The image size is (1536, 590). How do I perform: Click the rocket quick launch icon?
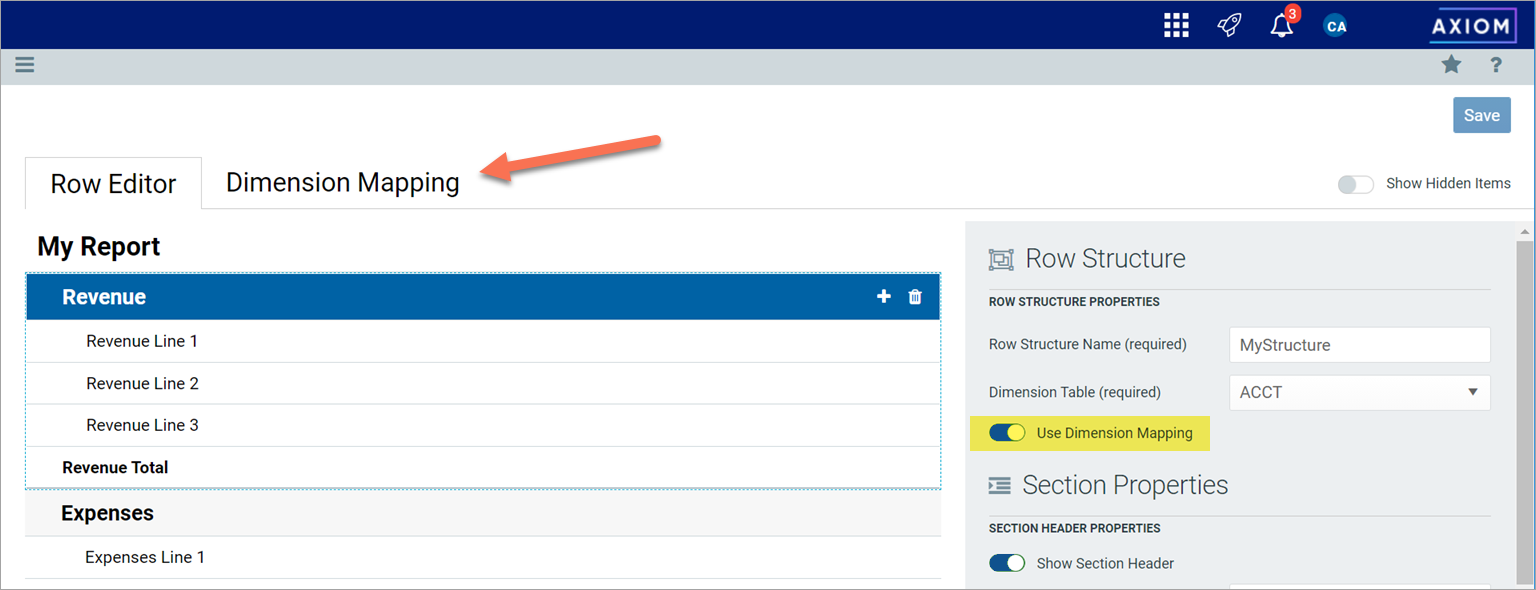click(1229, 25)
